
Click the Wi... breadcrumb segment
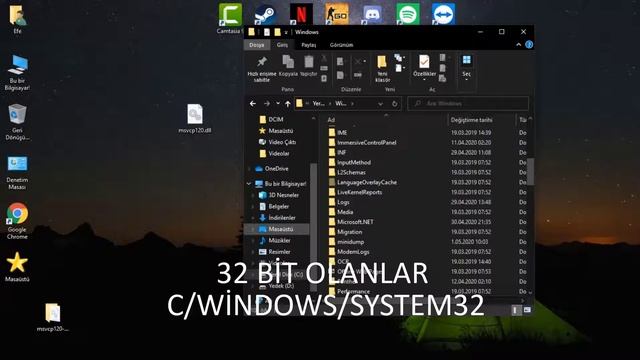click(341, 104)
